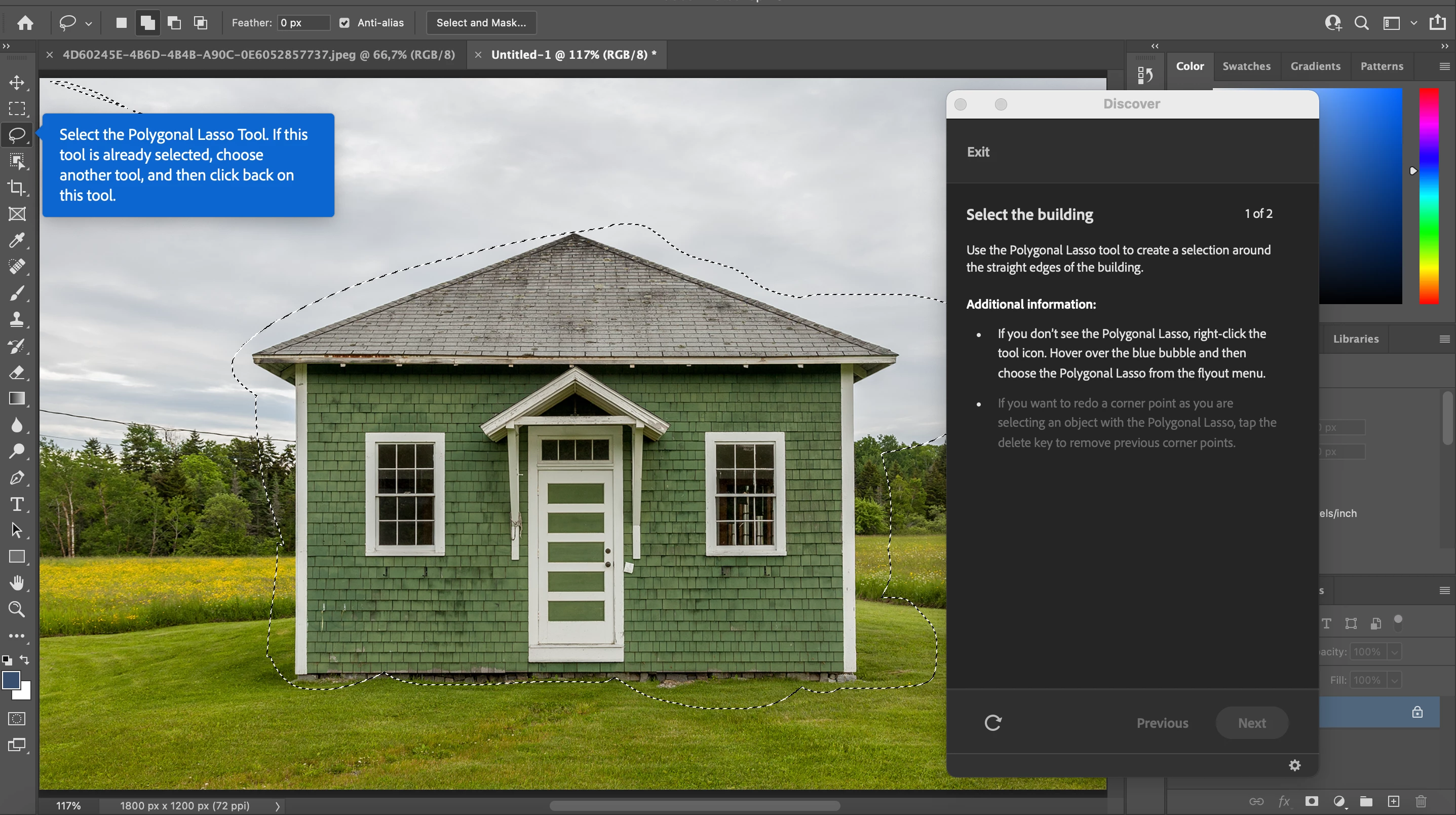Click the Select and Mask button
Viewport: 1456px width, 815px height.
[x=481, y=23]
